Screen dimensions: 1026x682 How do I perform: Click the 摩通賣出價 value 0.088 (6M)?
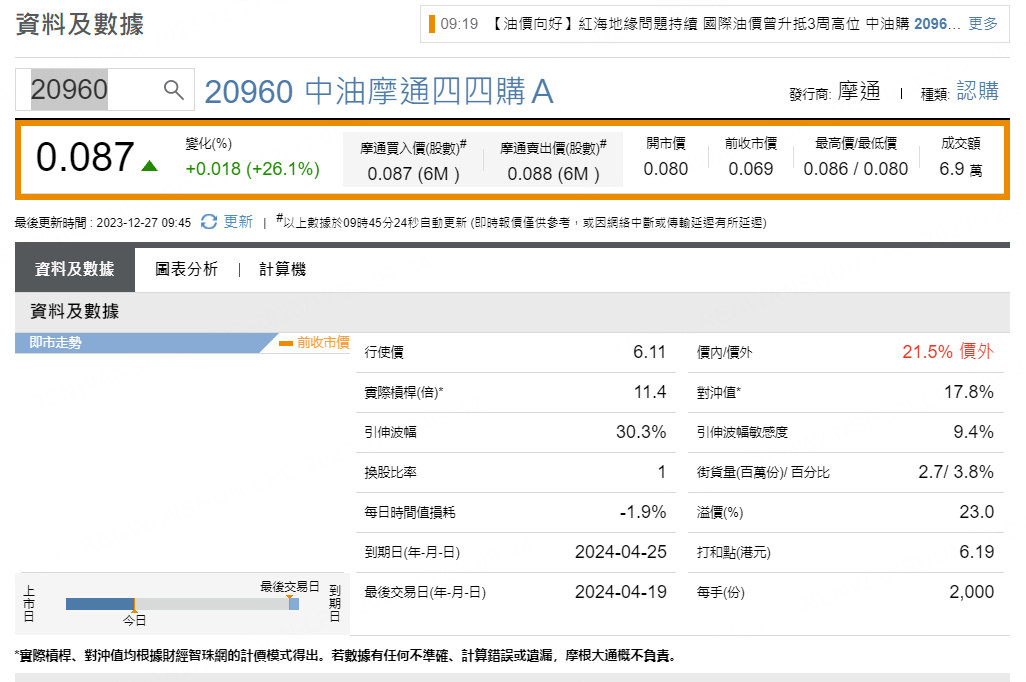(x=554, y=174)
